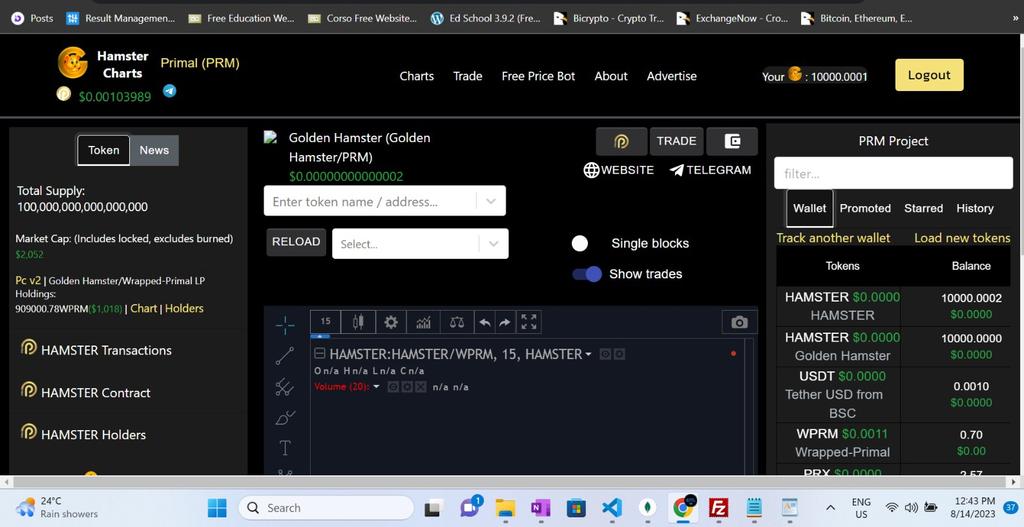The image size is (1024, 527).
Task: Take a chart snapshot with camera
Action: 739,322
